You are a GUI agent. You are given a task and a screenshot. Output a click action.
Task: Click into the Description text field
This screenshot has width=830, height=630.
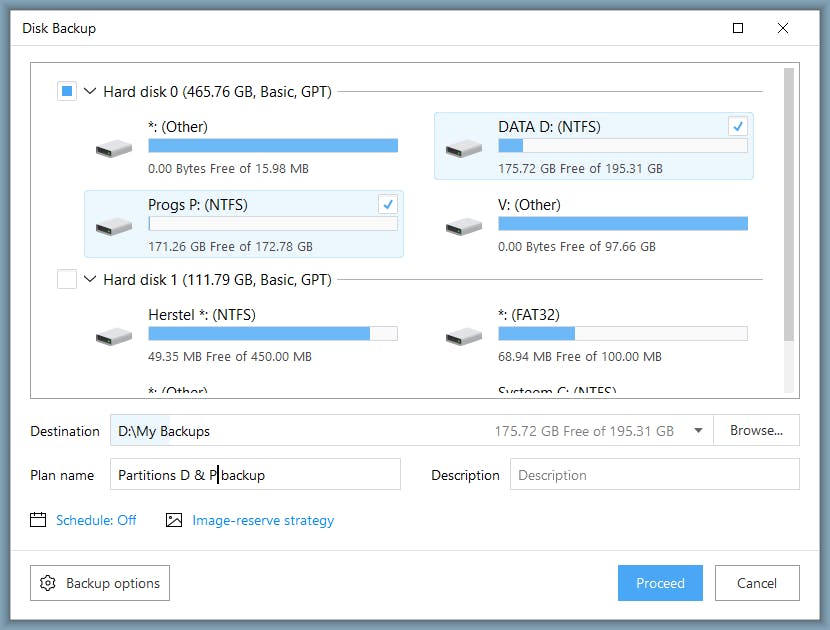pyautogui.click(x=655, y=475)
